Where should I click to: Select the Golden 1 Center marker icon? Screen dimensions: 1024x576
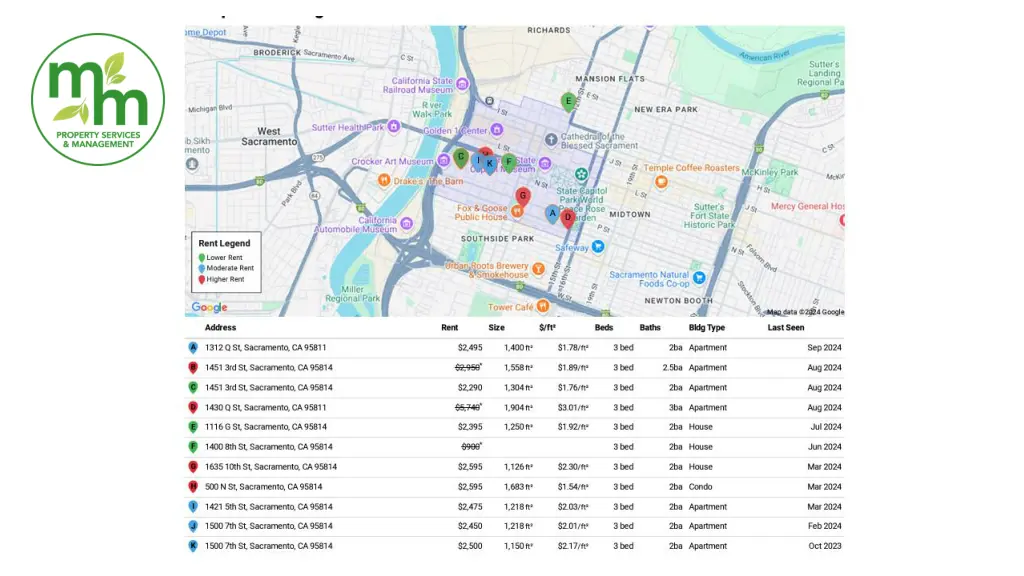[x=497, y=129]
